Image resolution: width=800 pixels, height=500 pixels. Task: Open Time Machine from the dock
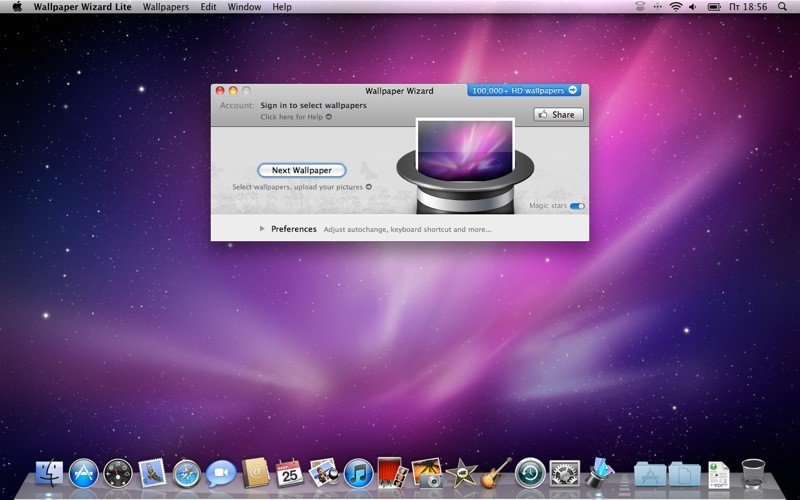click(530, 473)
